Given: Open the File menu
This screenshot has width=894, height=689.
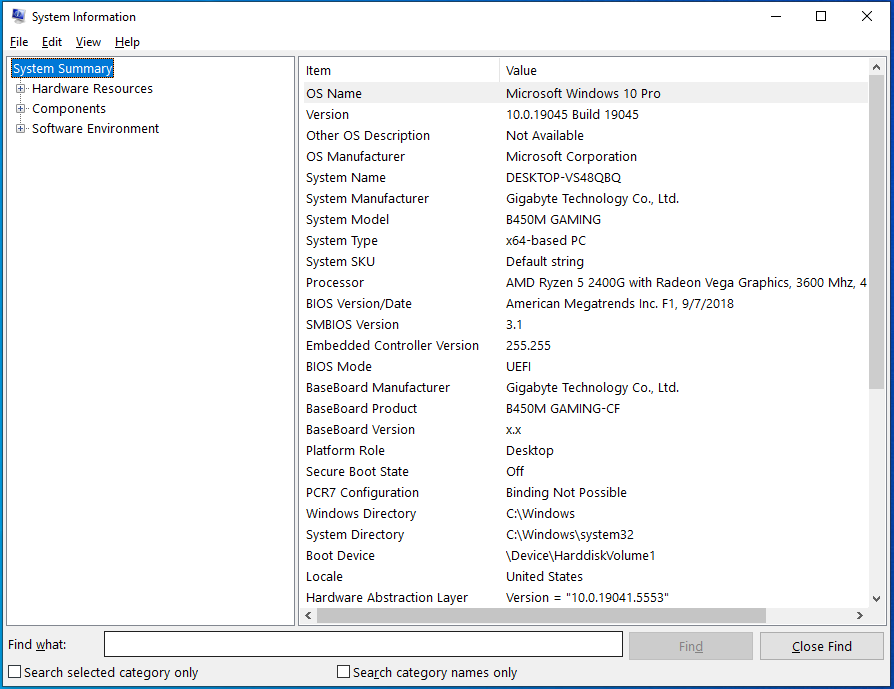Looking at the screenshot, I should coord(19,42).
